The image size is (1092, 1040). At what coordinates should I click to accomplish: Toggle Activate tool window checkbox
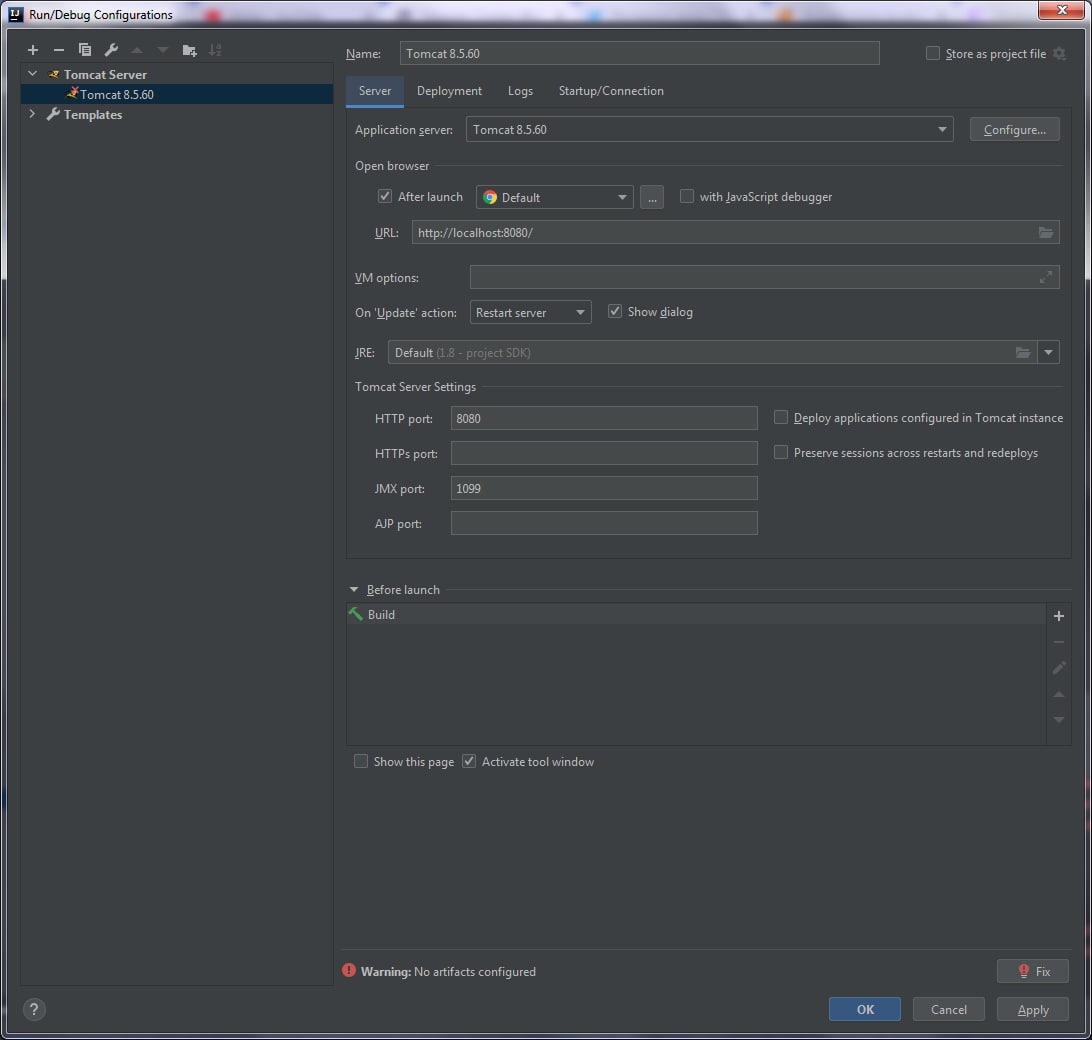pyautogui.click(x=469, y=761)
